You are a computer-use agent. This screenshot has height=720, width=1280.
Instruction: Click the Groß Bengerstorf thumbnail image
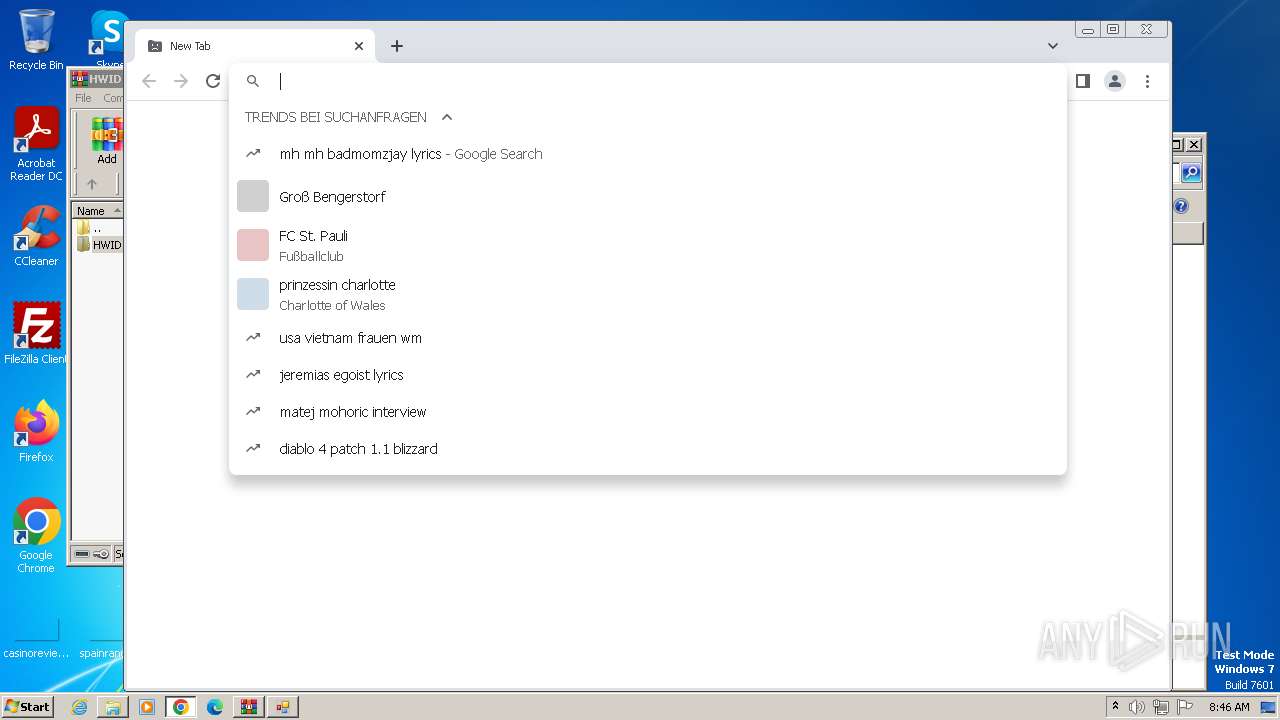click(253, 196)
